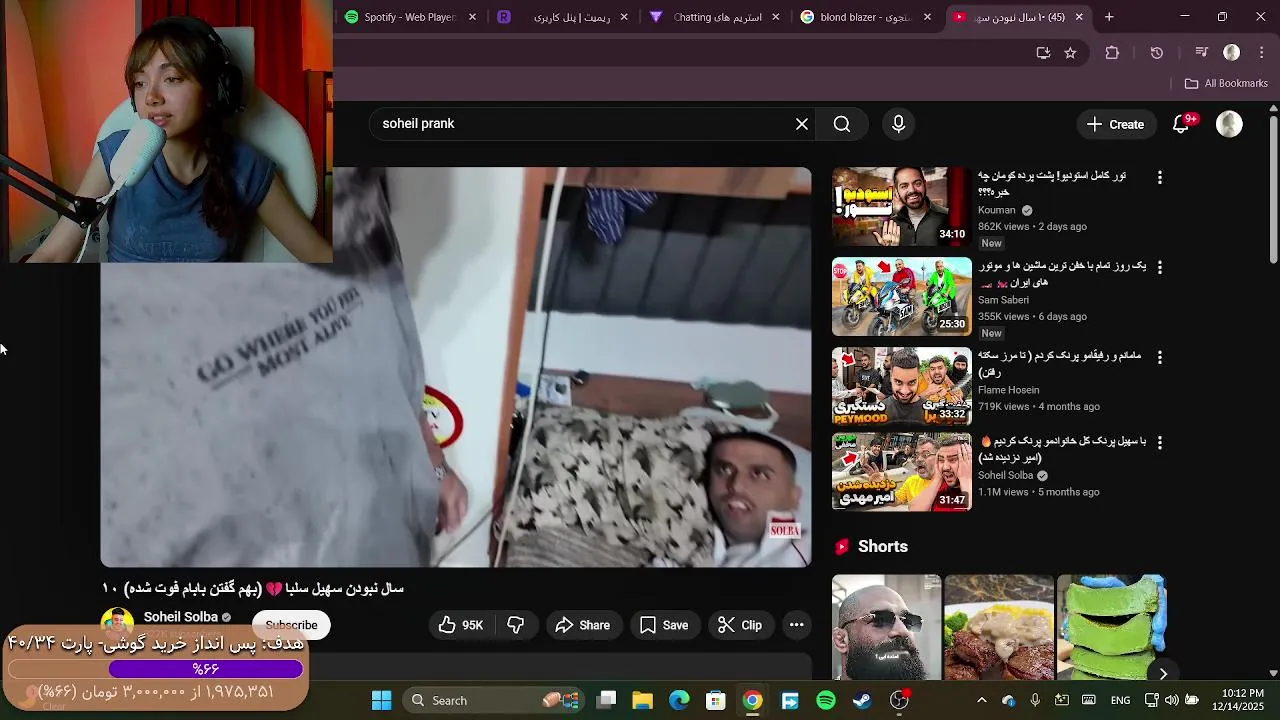Viewport: 1280px width, 720px height.
Task: Click the Share button
Action: point(582,625)
